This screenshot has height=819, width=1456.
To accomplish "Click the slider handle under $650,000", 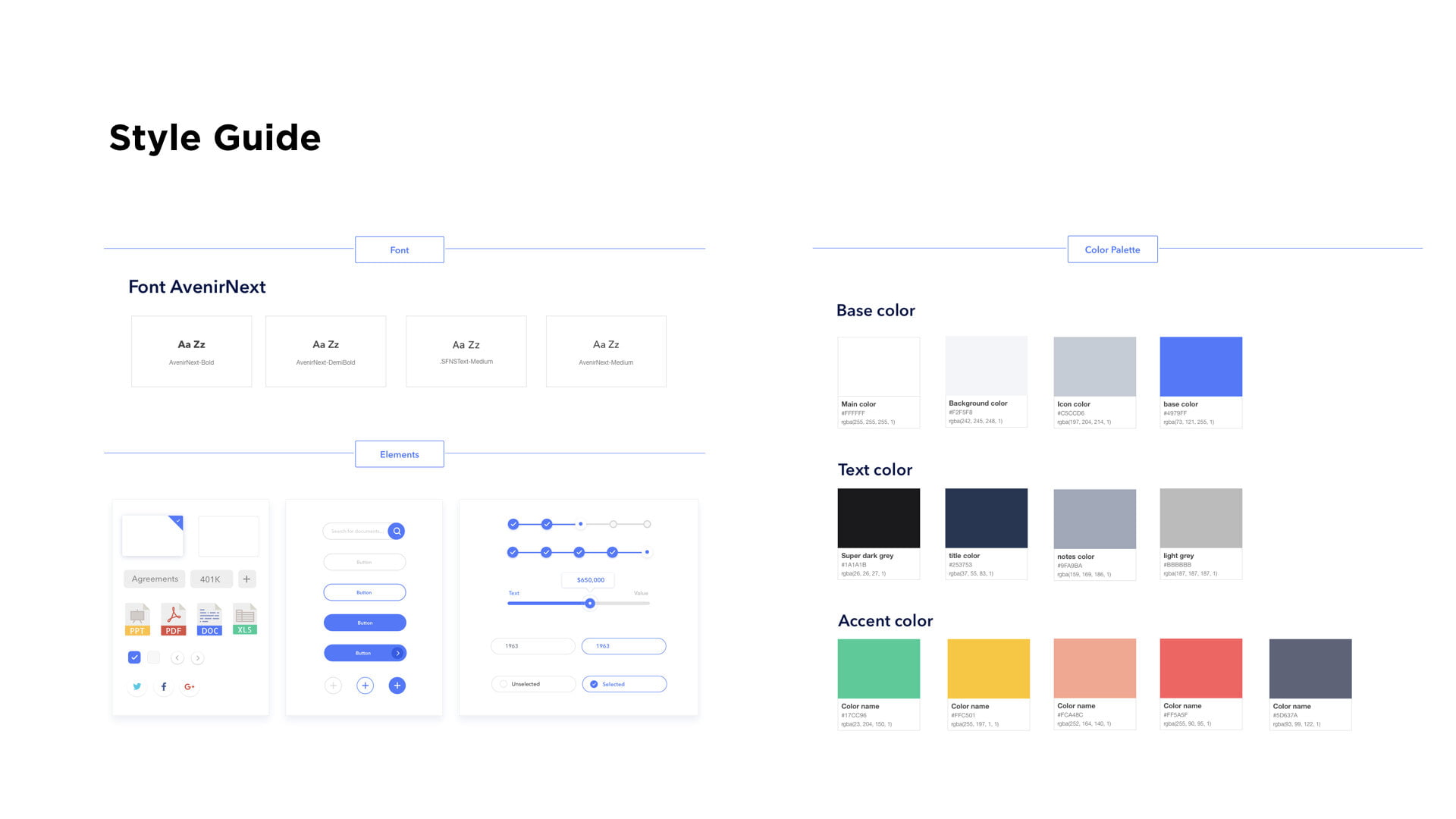I will [x=590, y=604].
